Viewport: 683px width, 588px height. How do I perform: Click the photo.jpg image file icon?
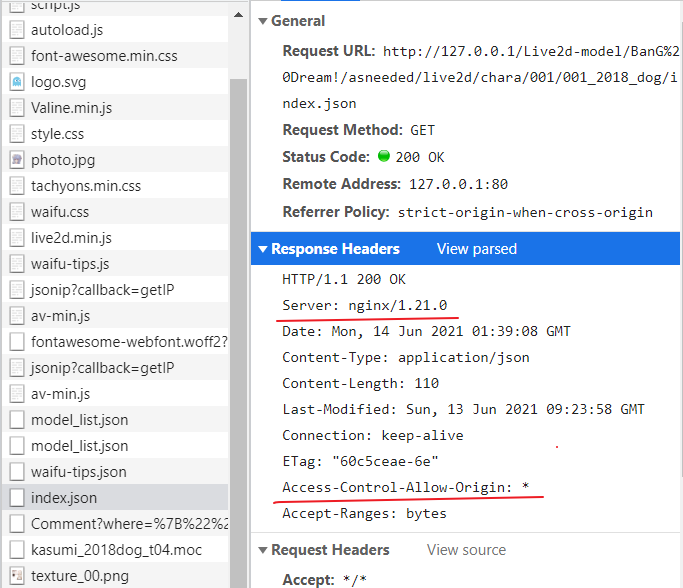tap(17, 160)
